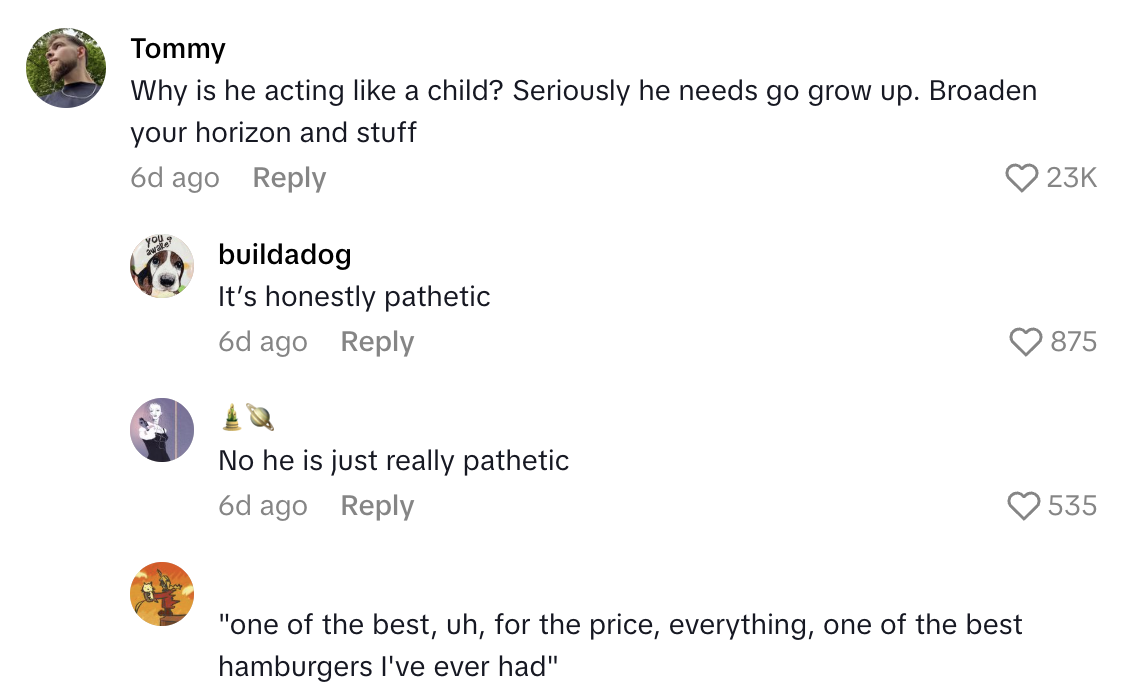Click the Tommy username
The width and height of the screenshot is (1128, 694).
point(178,48)
